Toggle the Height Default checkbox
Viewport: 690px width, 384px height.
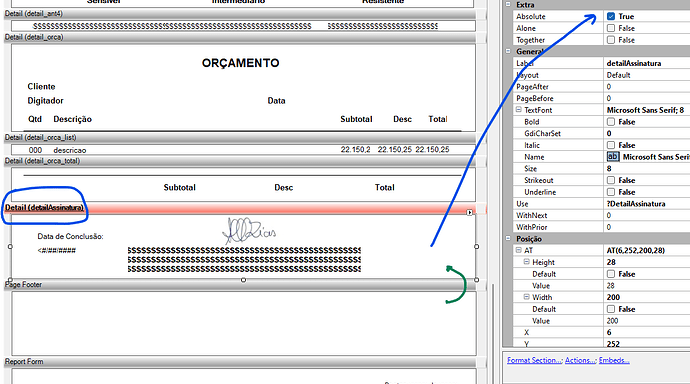611,274
